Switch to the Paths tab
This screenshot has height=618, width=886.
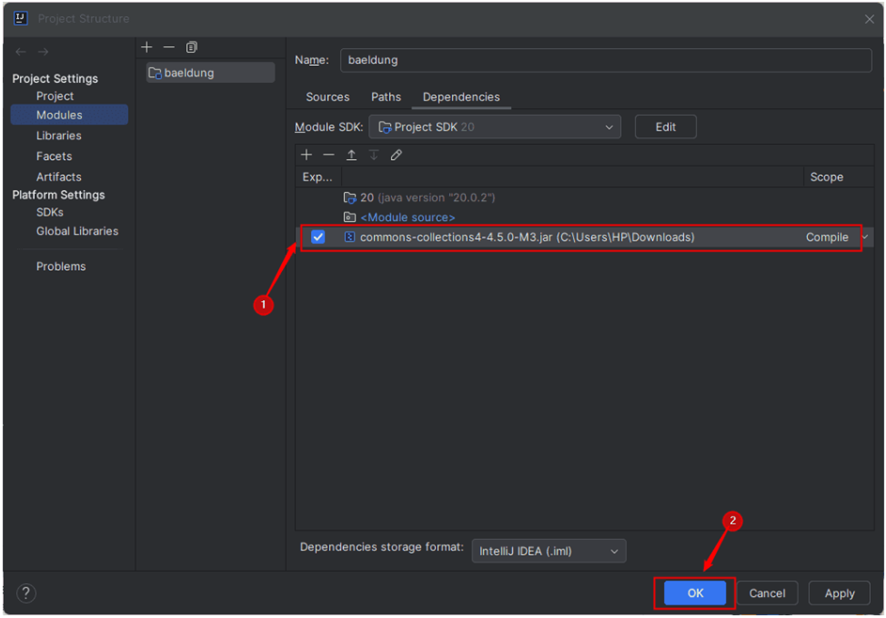click(x=386, y=97)
